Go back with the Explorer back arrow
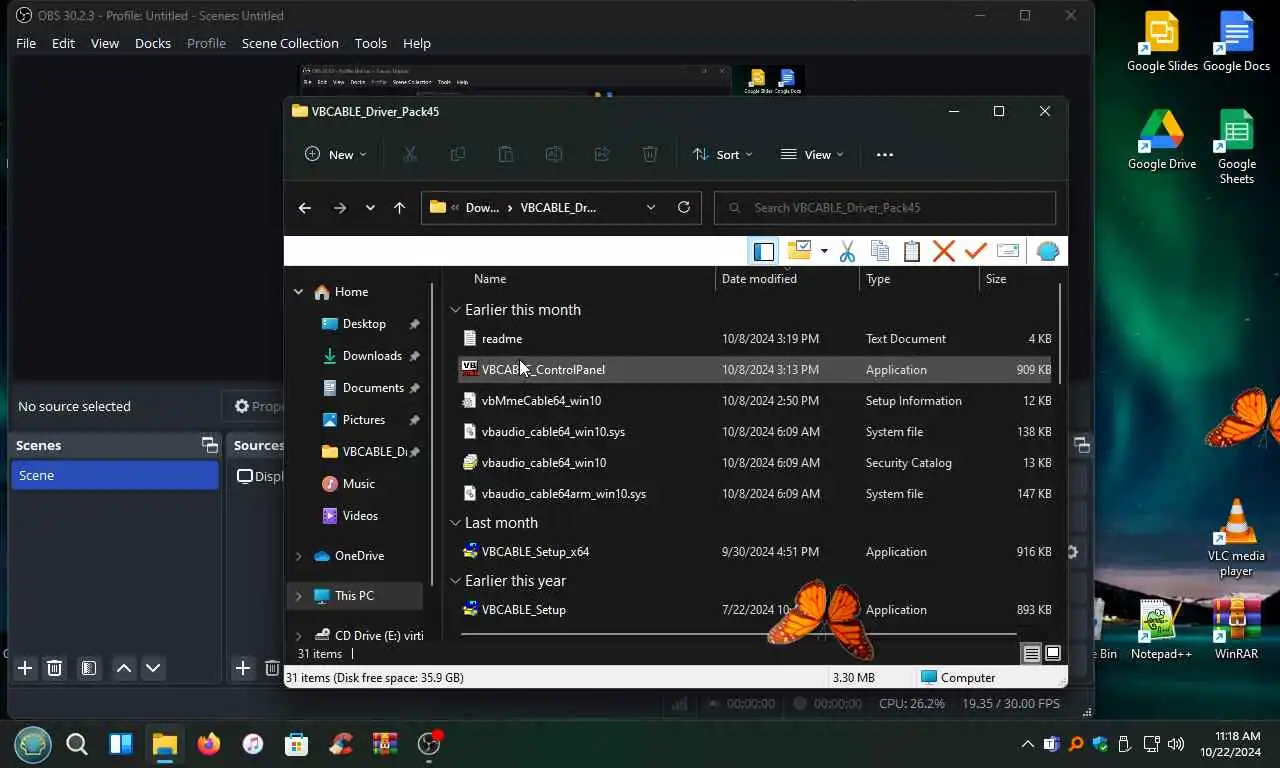Image resolution: width=1280 pixels, height=768 pixels. coord(305,208)
